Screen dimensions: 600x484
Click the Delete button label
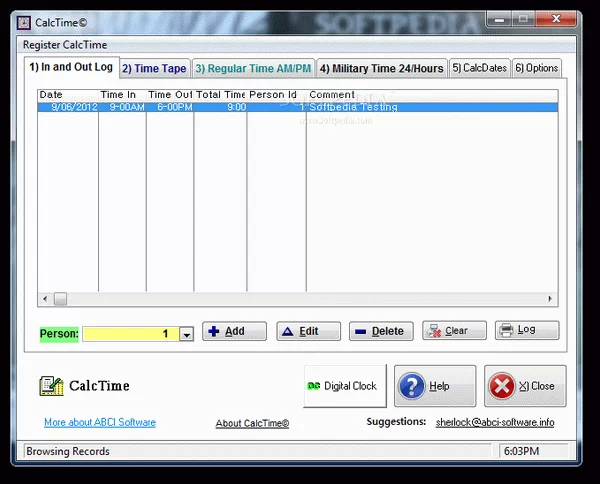point(387,331)
